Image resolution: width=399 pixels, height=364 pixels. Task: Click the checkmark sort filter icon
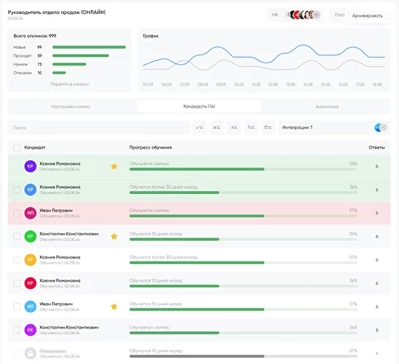200,128
